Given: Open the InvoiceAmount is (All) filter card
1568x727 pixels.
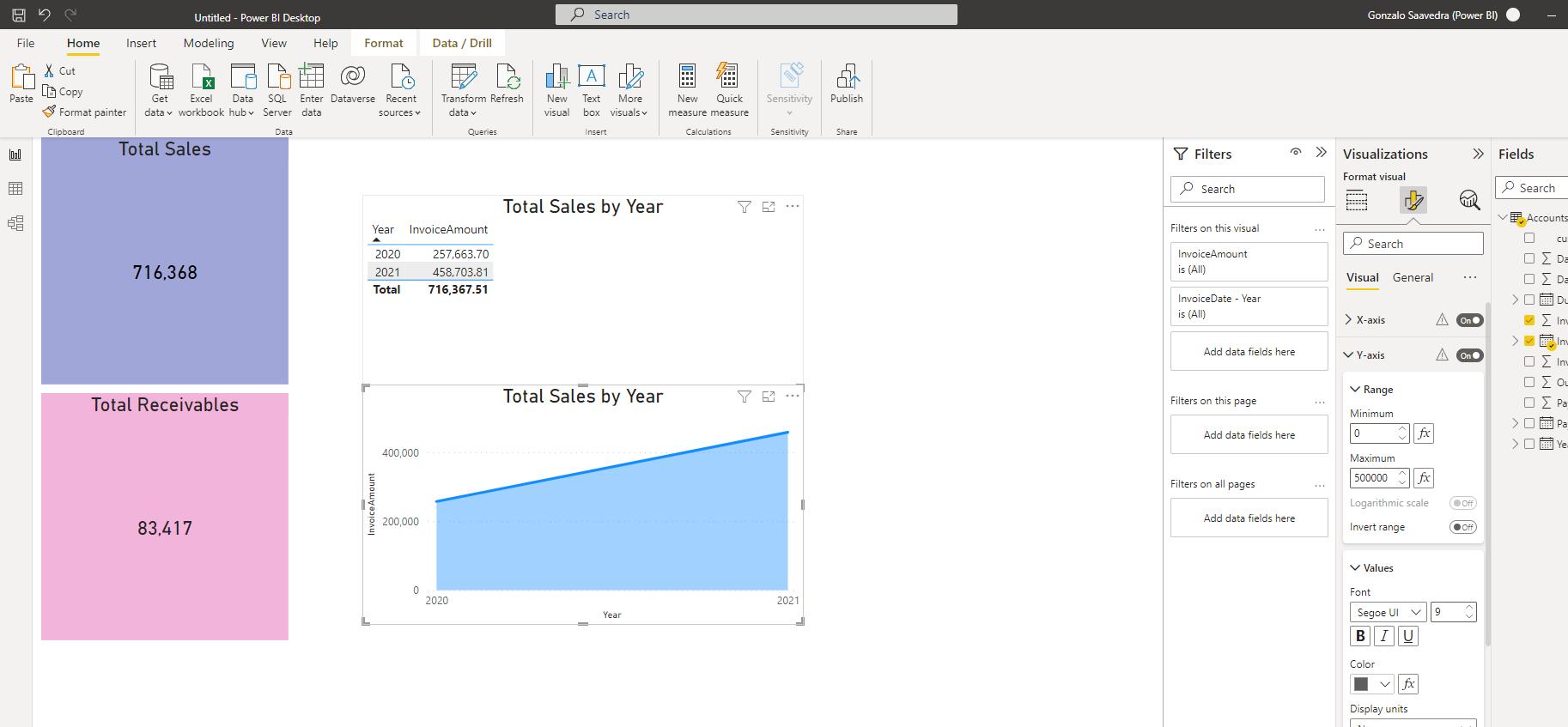Looking at the screenshot, I should 1249,262.
